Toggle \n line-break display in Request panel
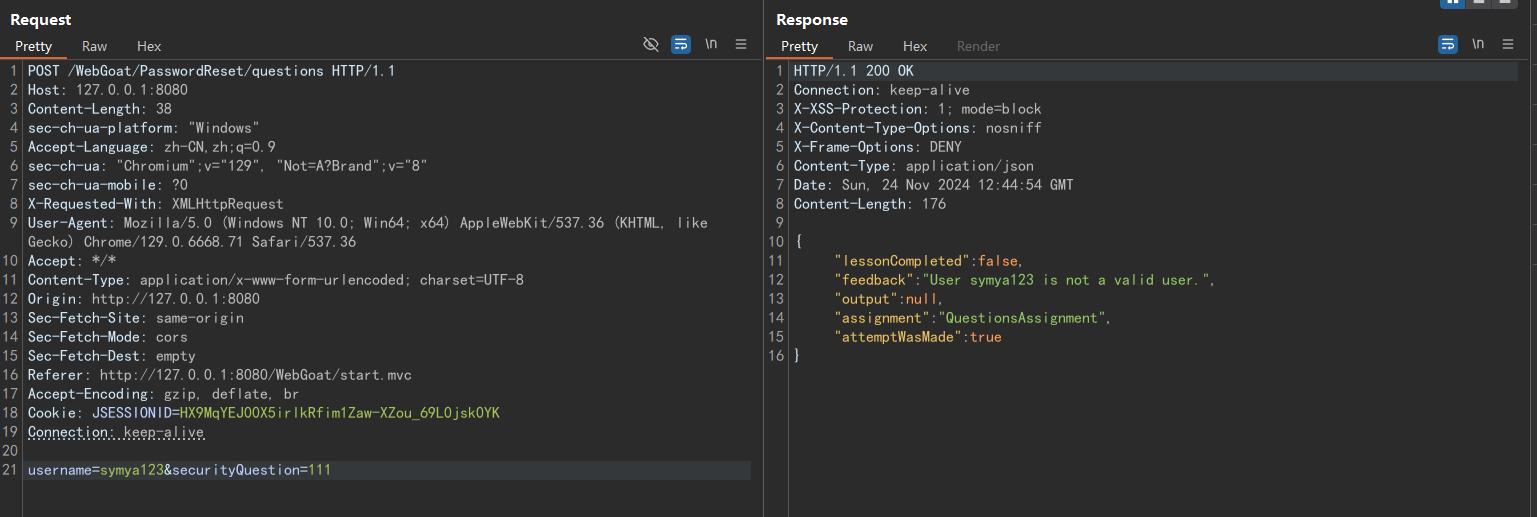Screen dimensions: 1537x517 coord(711,45)
